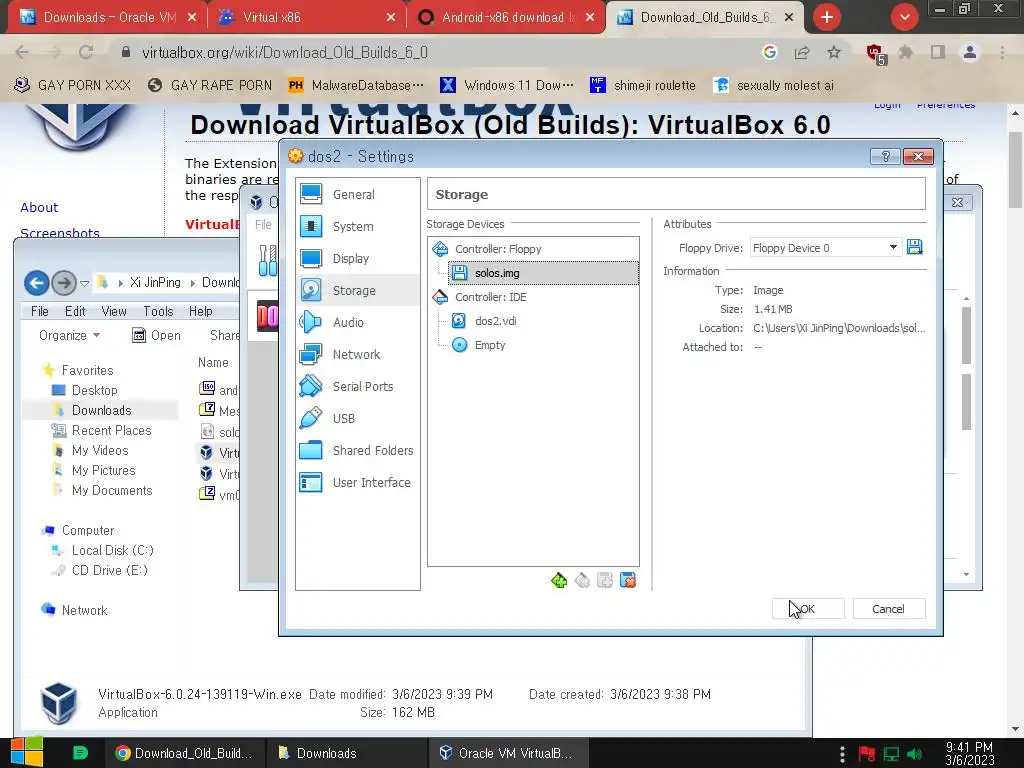1024x768 pixels.
Task: Open Chrome profile avatar
Action: point(970,52)
